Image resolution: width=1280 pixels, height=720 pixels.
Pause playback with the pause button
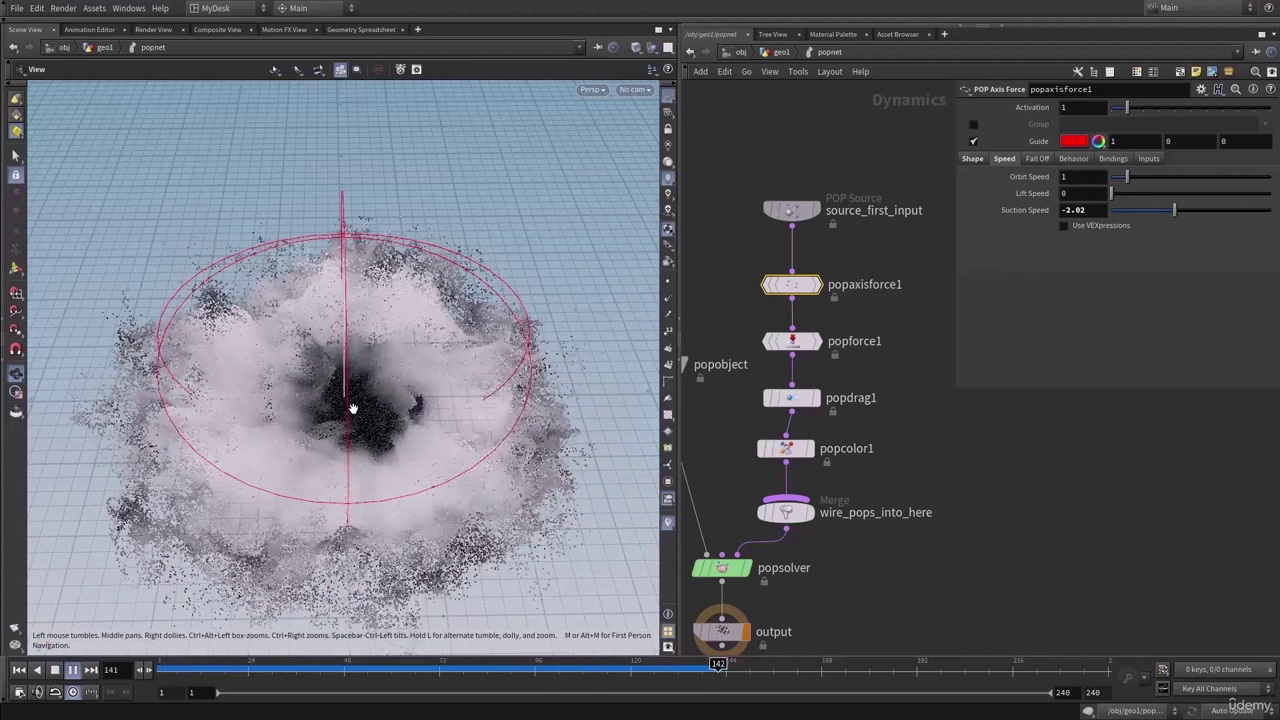click(72, 670)
